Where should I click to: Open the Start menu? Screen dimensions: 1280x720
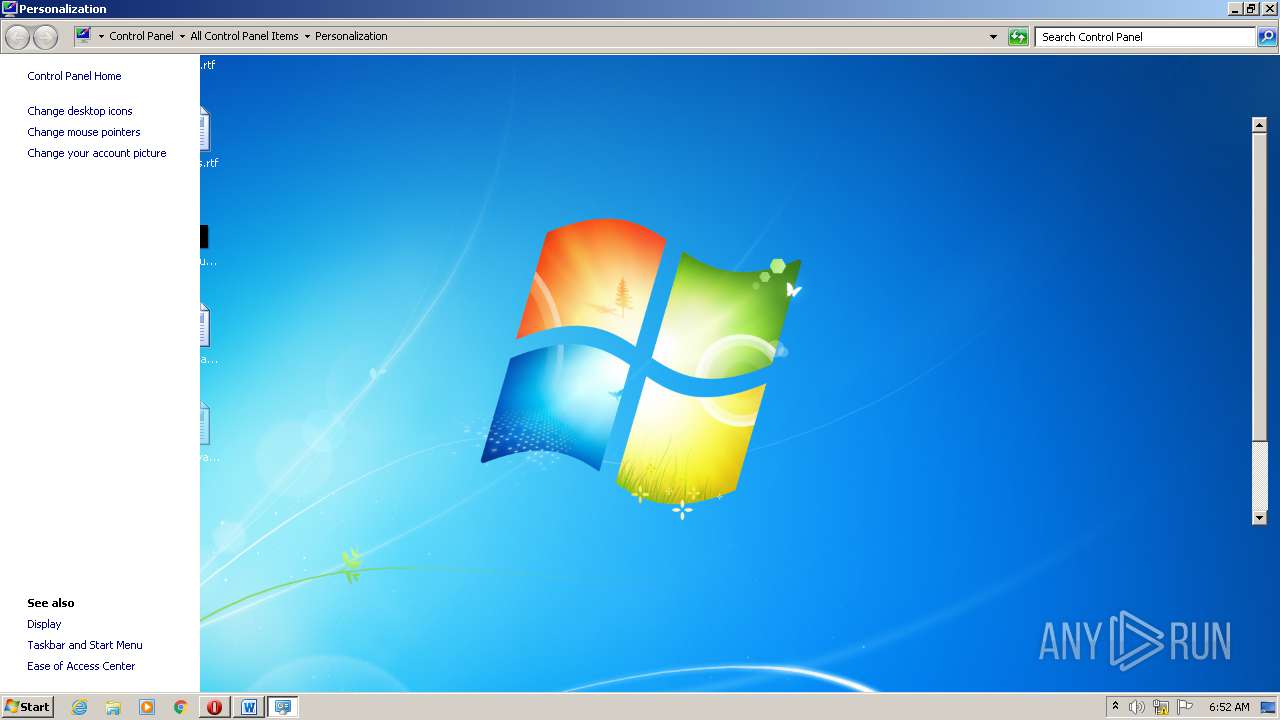(x=27, y=707)
